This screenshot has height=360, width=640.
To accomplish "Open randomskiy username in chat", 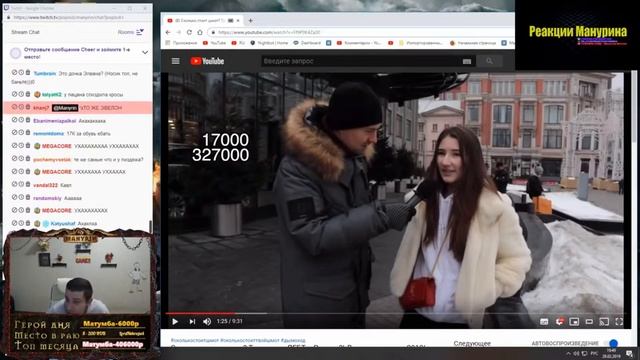I will pos(47,198).
